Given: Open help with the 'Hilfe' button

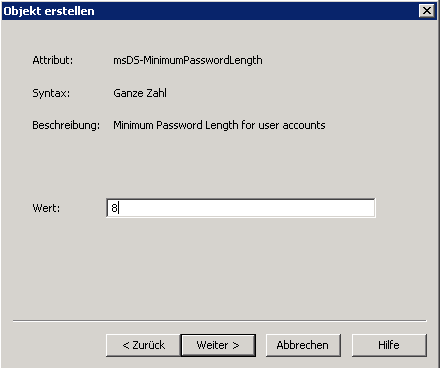Looking at the screenshot, I should (x=389, y=345).
